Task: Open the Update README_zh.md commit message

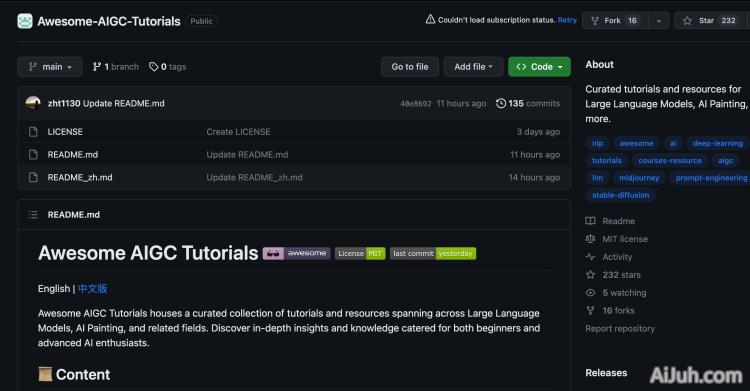Action: click(254, 178)
